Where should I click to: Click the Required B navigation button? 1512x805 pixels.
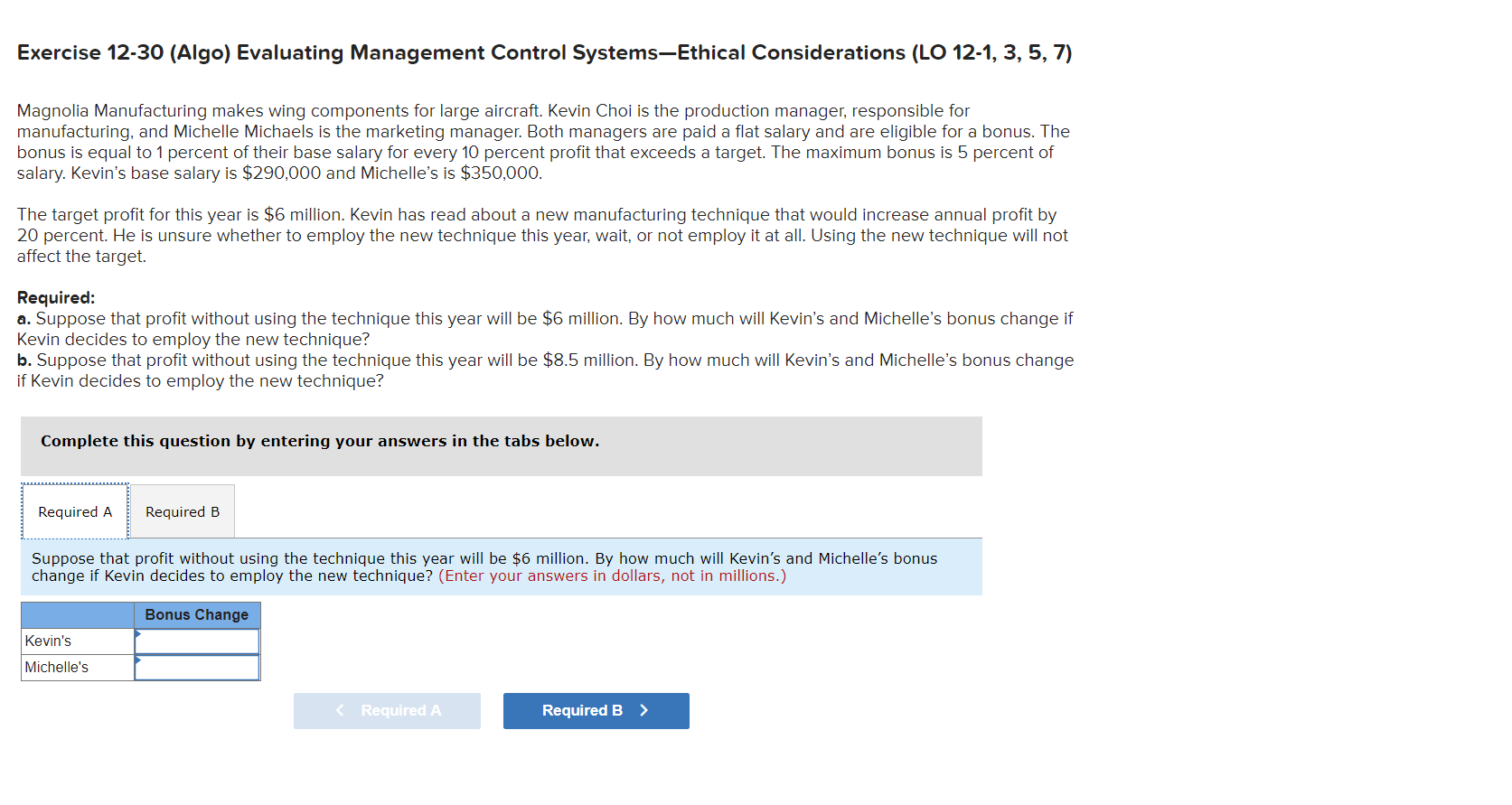(x=596, y=710)
